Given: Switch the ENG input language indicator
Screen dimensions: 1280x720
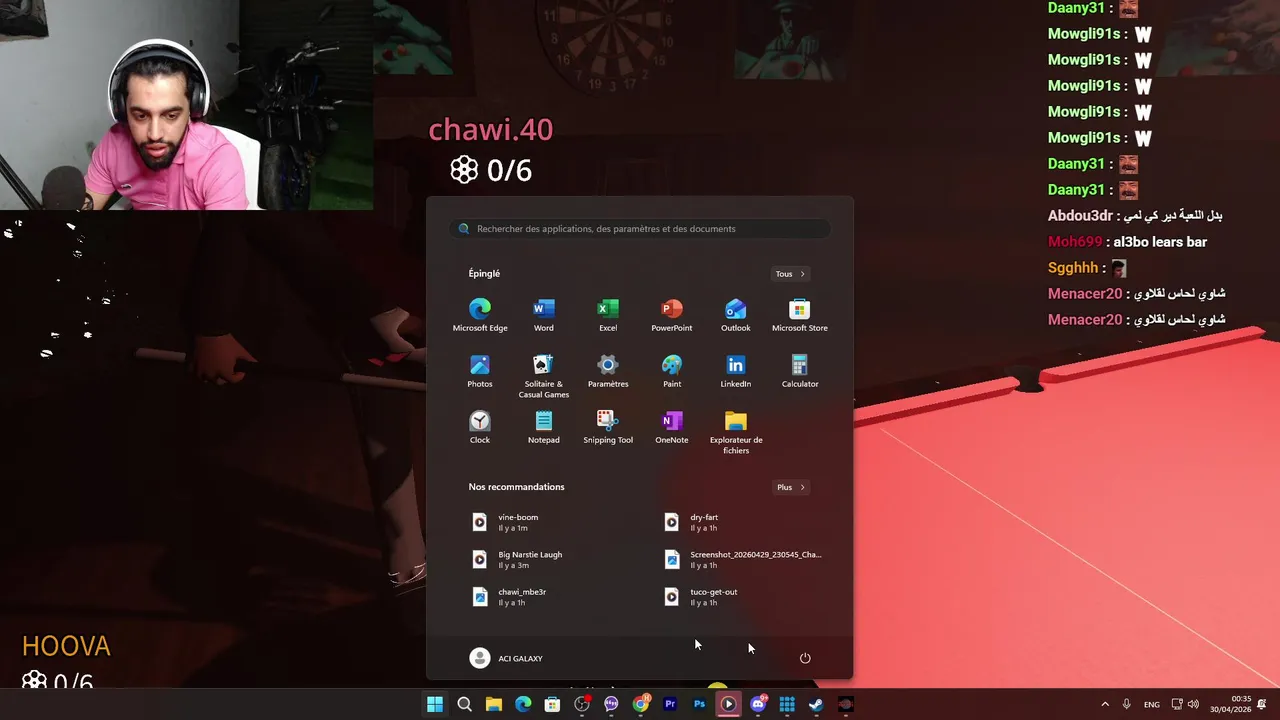Looking at the screenshot, I should pos(1152,704).
